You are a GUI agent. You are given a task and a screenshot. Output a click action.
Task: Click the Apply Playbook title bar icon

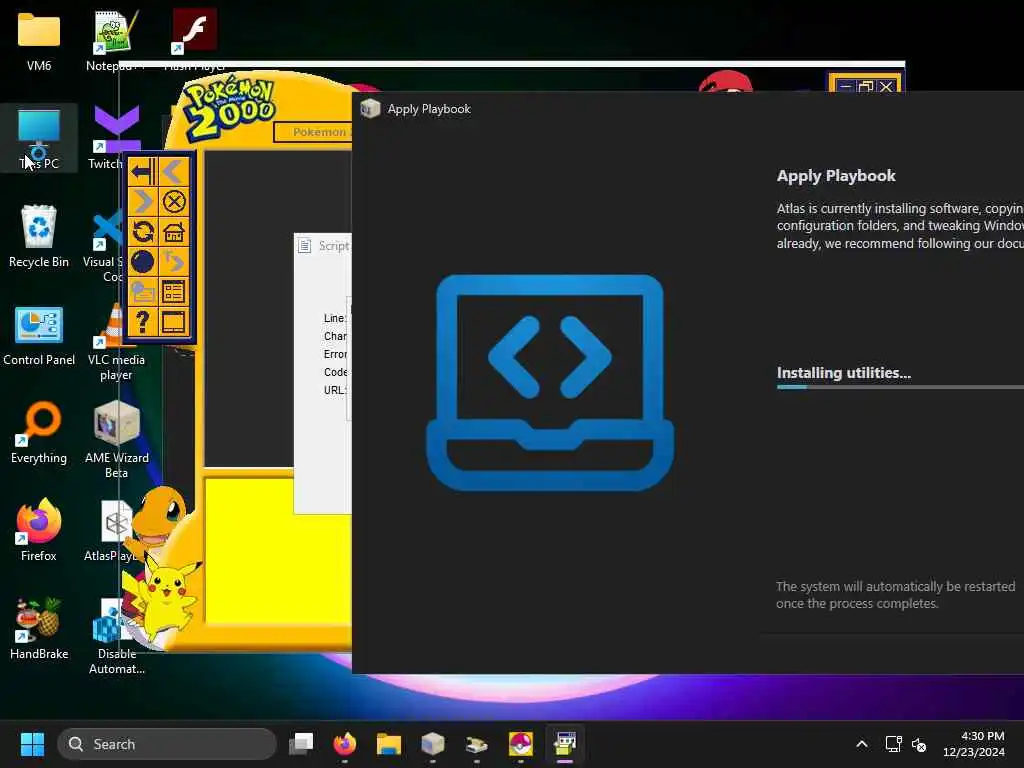(370, 108)
